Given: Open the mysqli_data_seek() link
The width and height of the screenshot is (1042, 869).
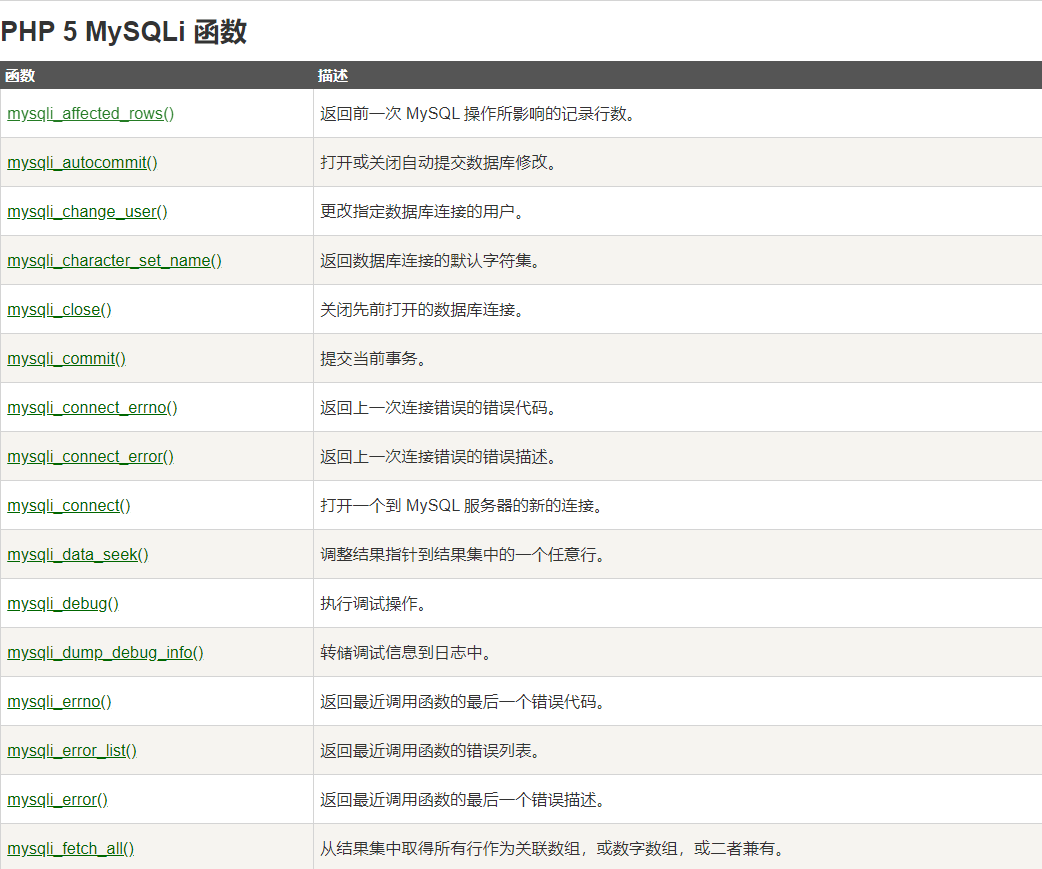Looking at the screenshot, I should [78, 555].
